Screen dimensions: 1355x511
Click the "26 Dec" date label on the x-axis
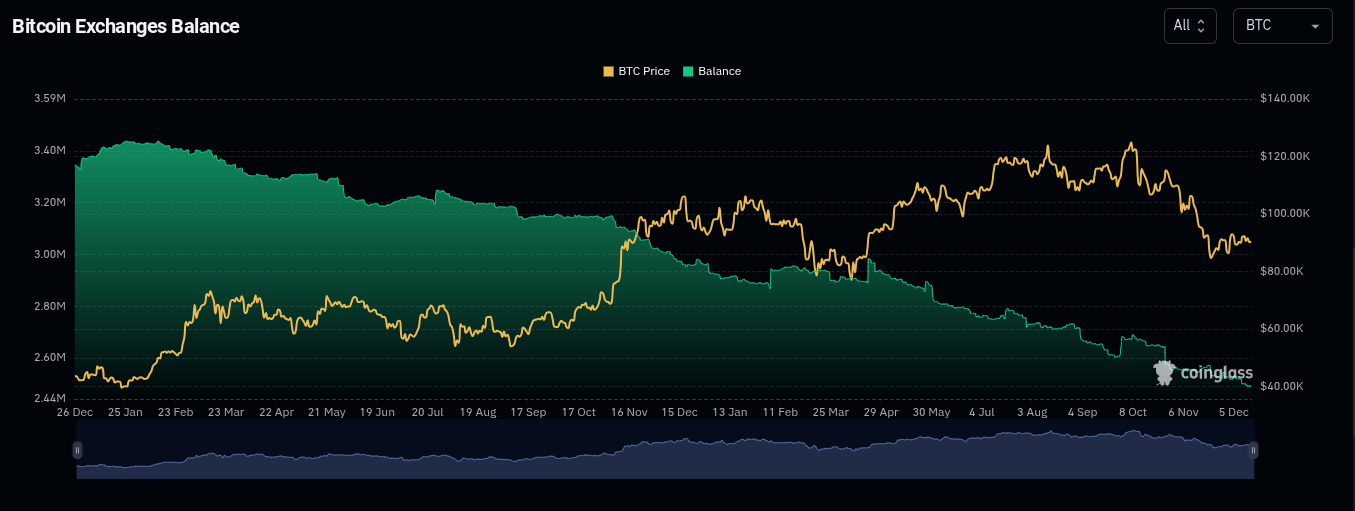(x=75, y=412)
